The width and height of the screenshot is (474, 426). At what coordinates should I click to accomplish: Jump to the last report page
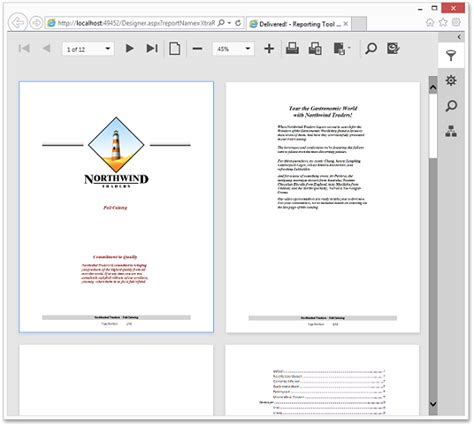click(152, 49)
